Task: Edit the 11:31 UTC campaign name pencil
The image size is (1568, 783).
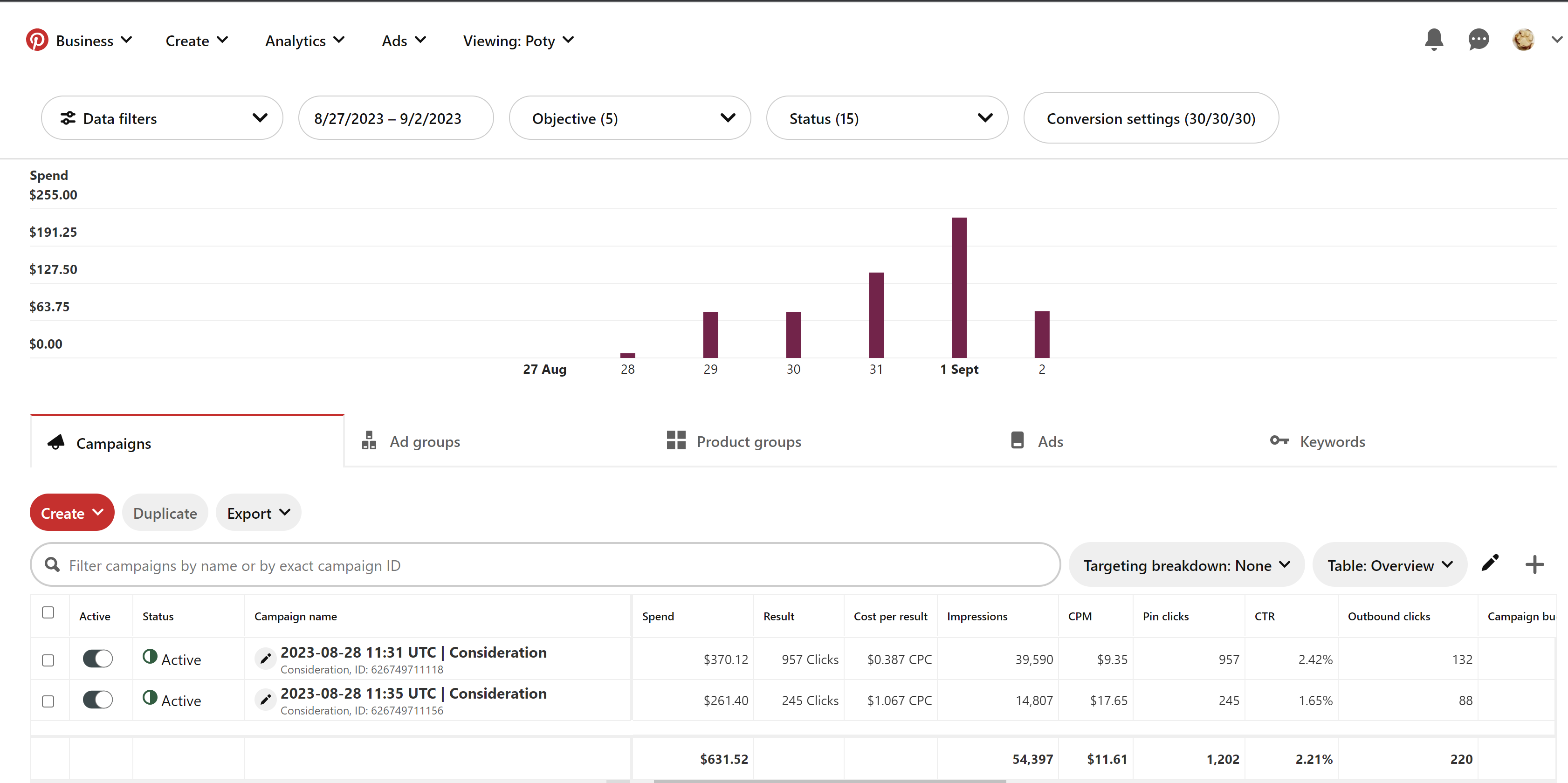Action: tap(265, 658)
